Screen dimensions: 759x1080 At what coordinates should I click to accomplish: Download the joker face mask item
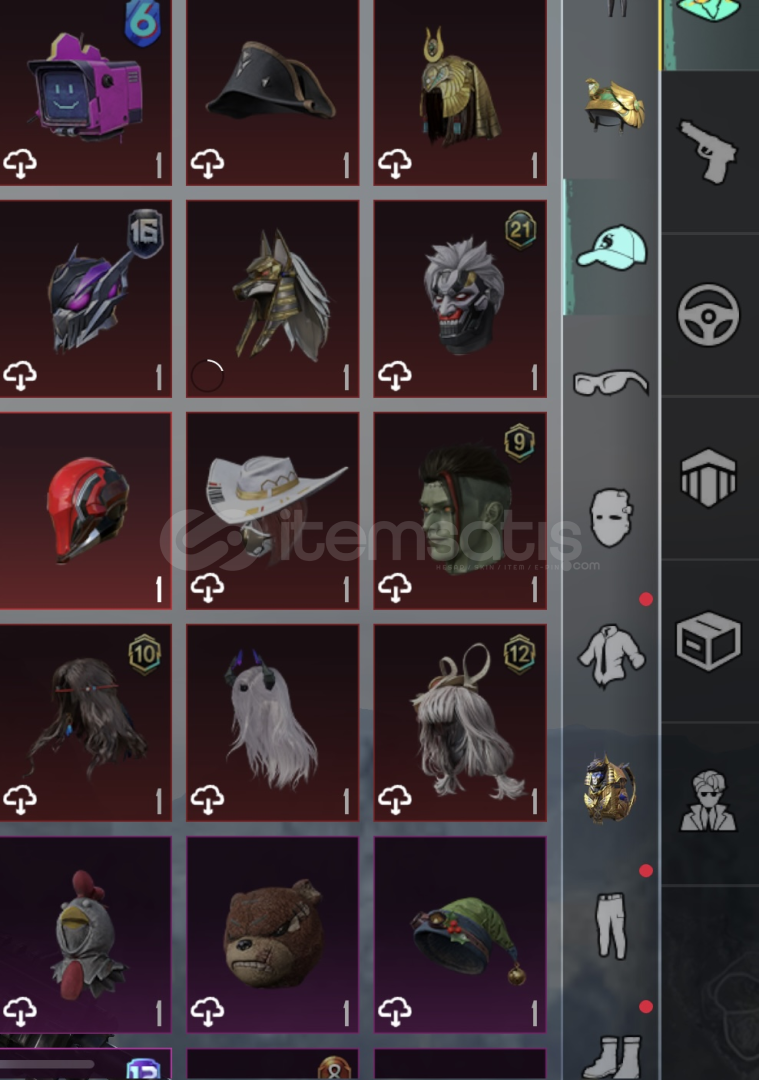tap(395, 375)
